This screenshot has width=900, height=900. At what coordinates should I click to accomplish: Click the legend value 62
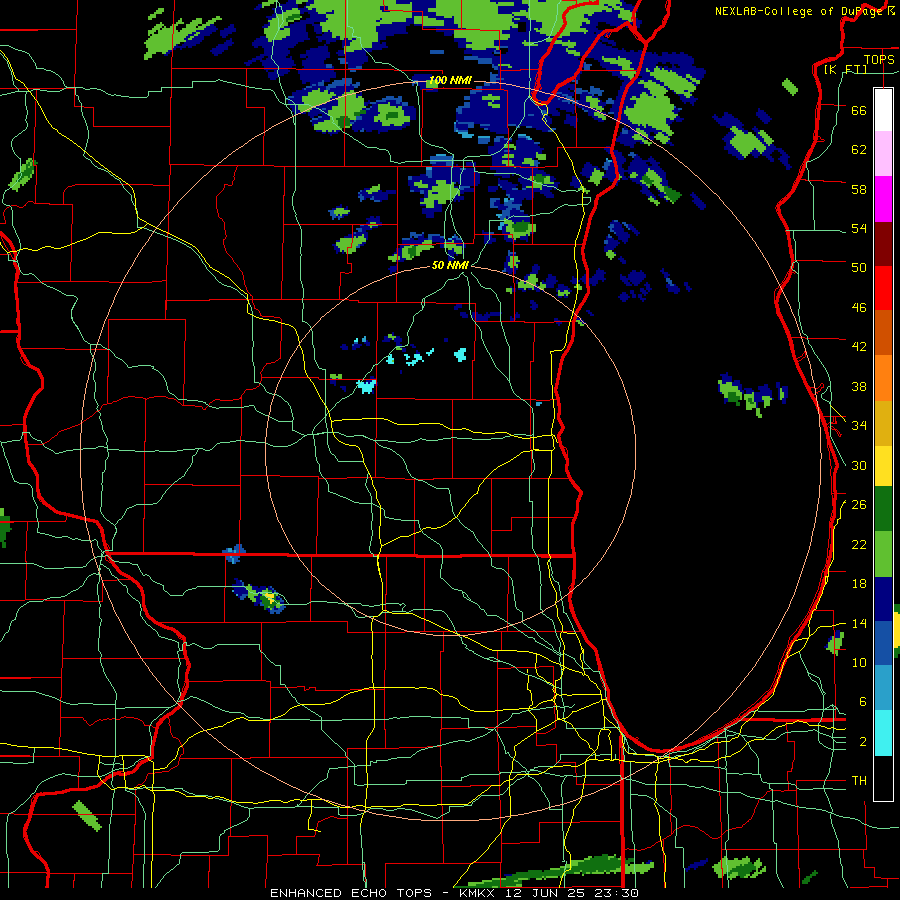(859, 149)
